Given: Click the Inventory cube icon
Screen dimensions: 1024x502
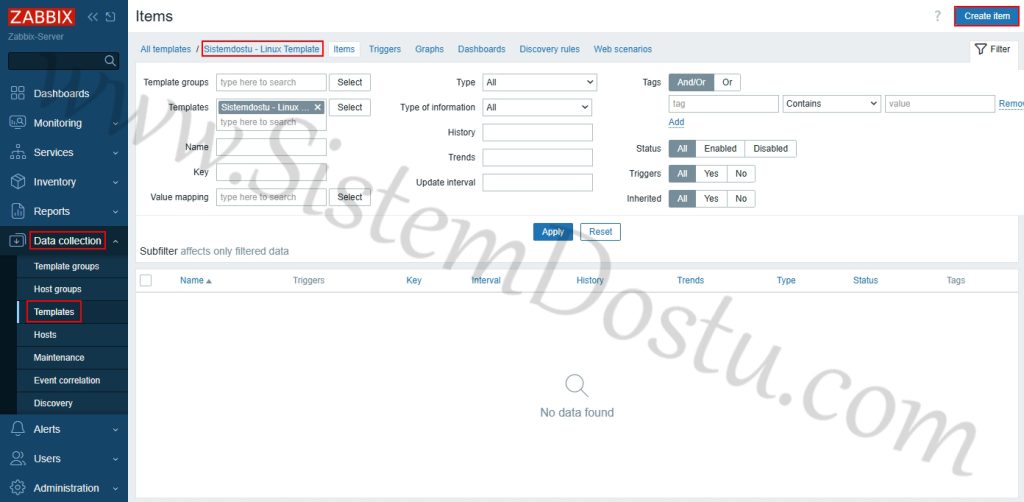Looking at the screenshot, I should click(x=18, y=181).
